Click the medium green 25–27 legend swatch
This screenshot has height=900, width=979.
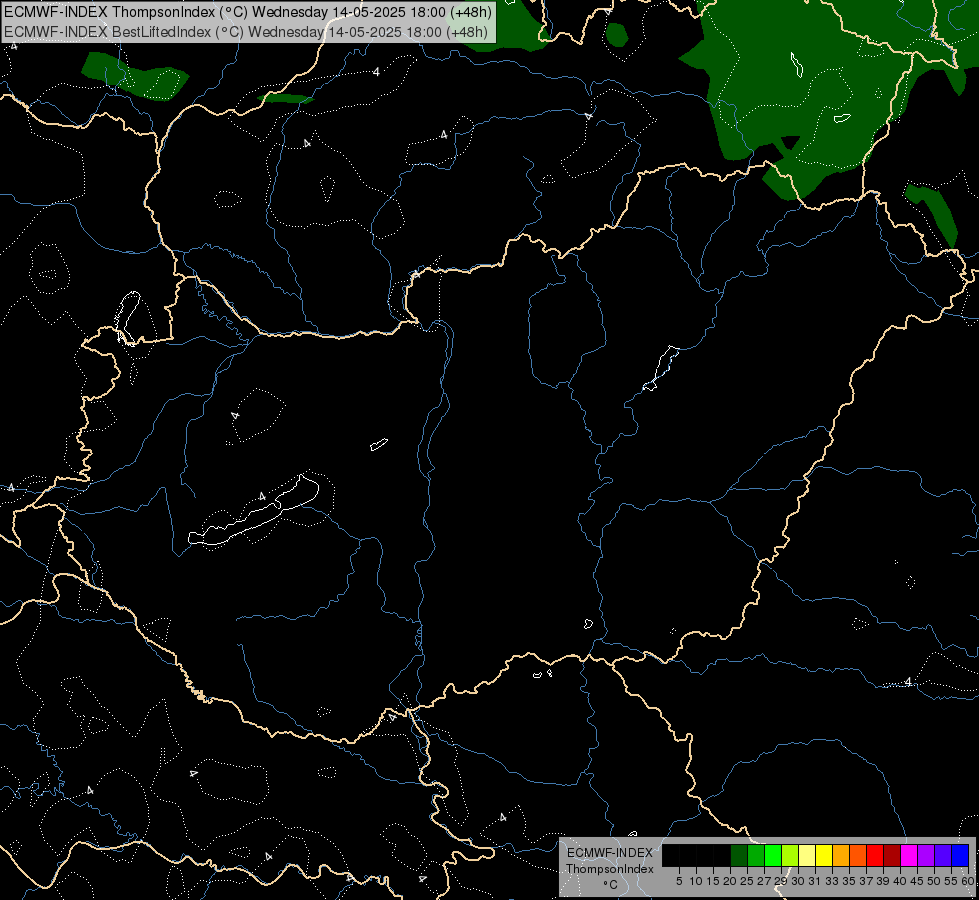(756, 855)
